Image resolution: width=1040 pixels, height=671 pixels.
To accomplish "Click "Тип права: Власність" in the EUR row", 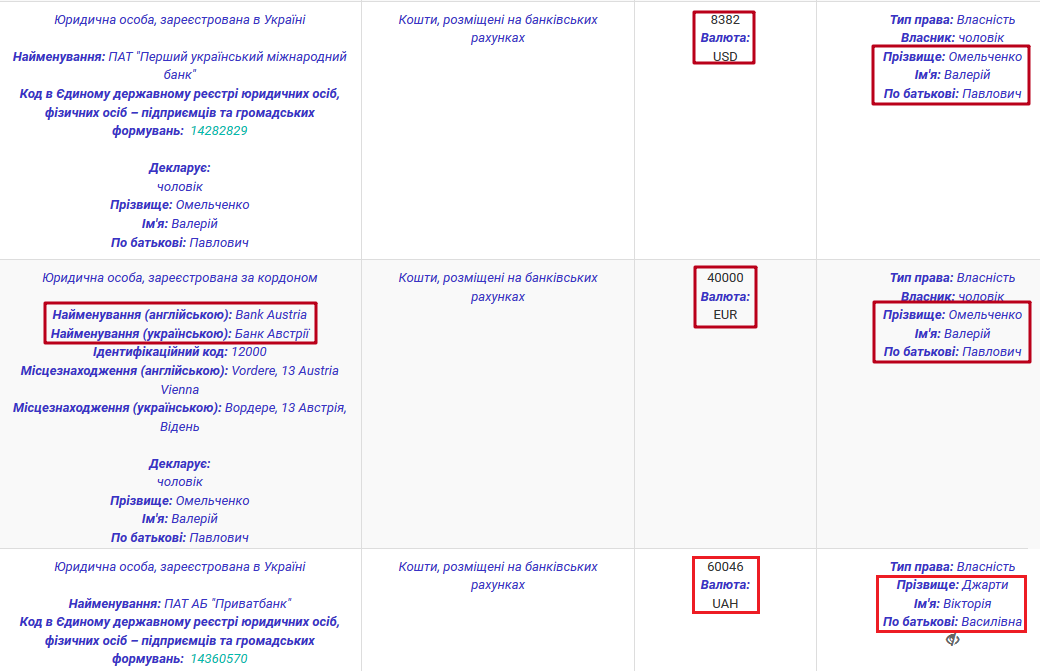I will pos(952,278).
